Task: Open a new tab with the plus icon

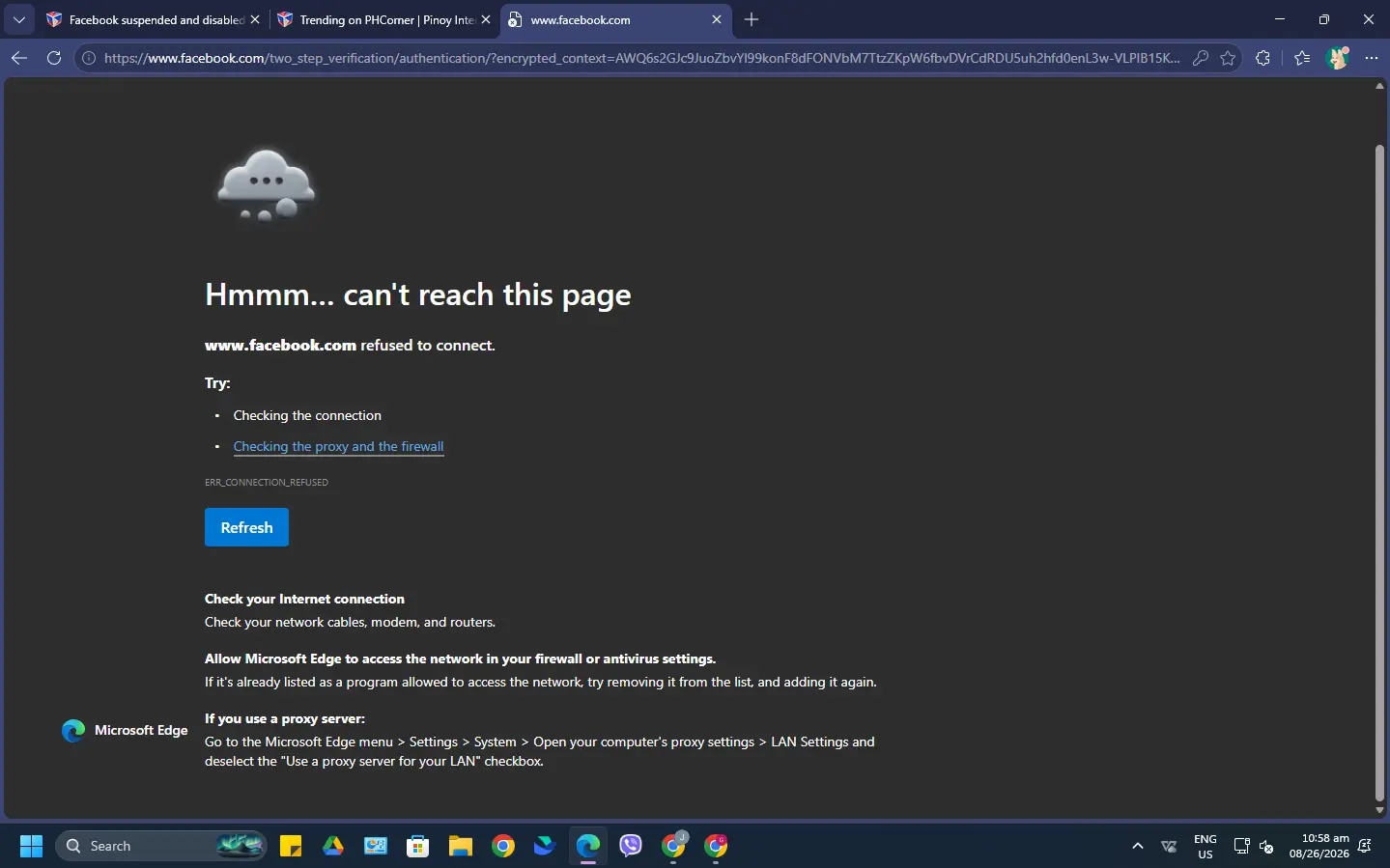Action: (x=752, y=19)
